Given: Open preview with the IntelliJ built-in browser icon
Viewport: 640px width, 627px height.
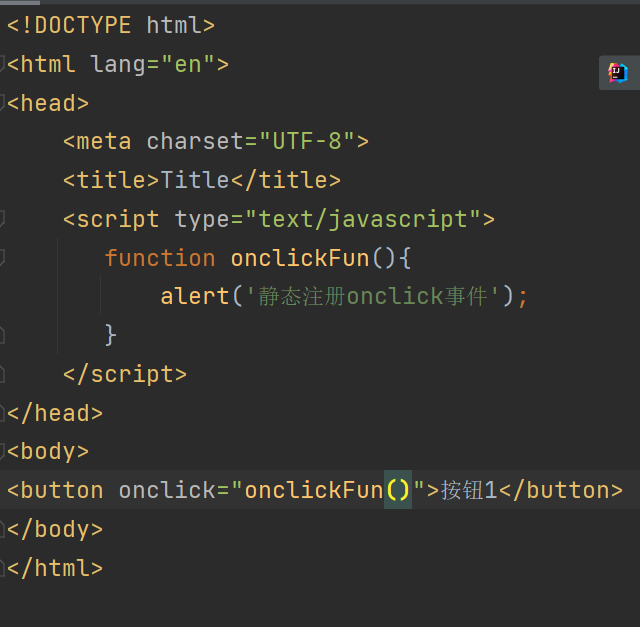Looking at the screenshot, I should tap(618, 72).
